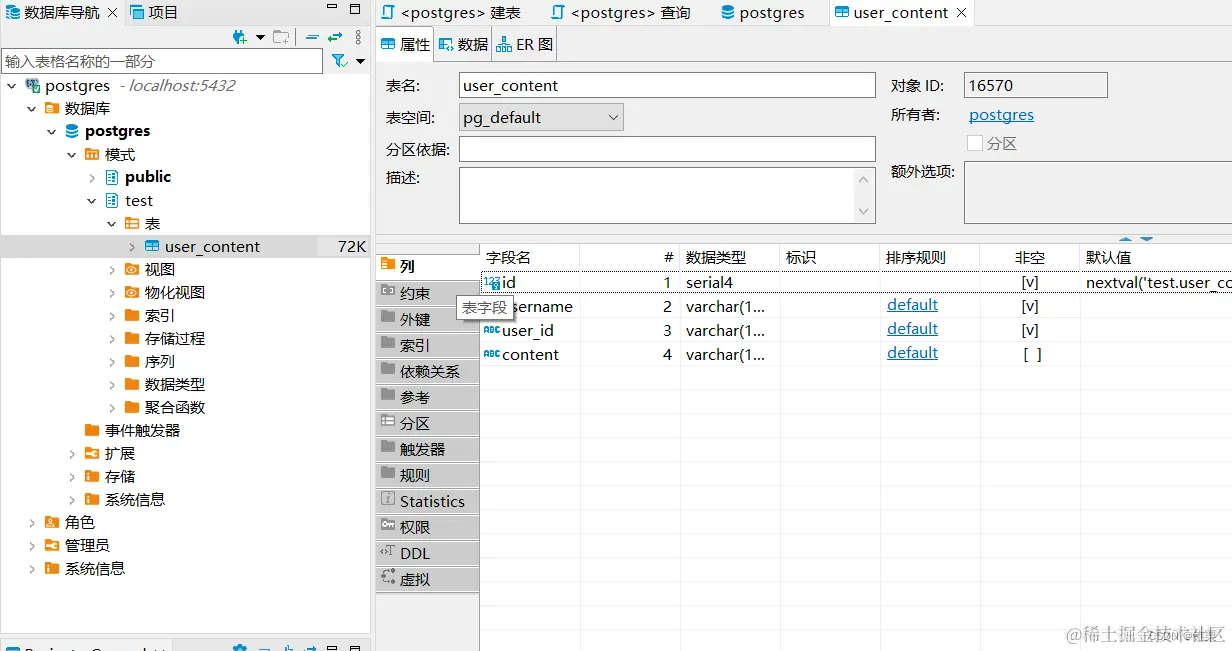Toggle the 分区 partition checkbox
The width and height of the screenshot is (1232, 651).
pos(975,143)
